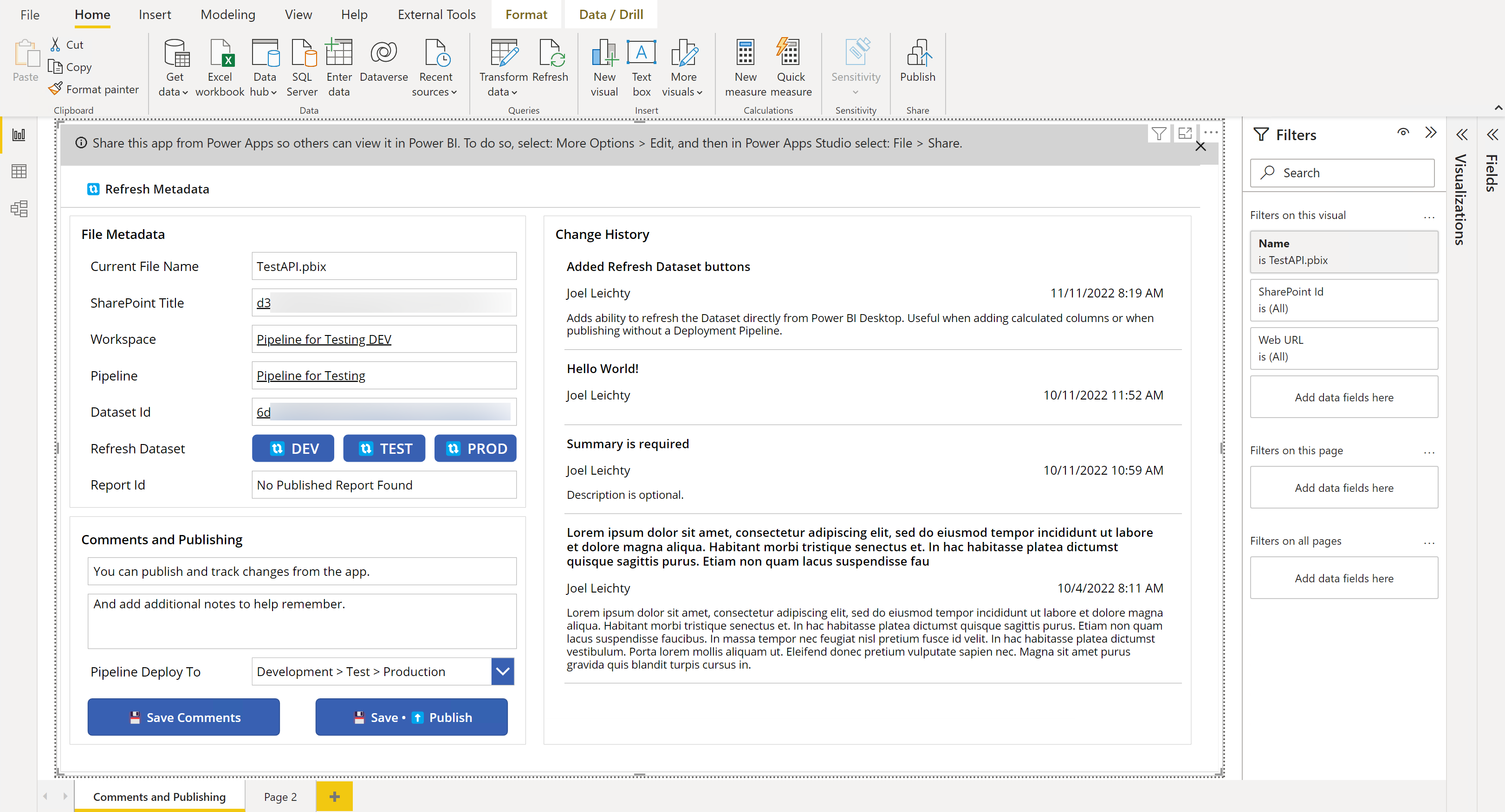1505x812 pixels.
Task: Toggle Filters pane visibility eye icon
Action: [1403, 133]
